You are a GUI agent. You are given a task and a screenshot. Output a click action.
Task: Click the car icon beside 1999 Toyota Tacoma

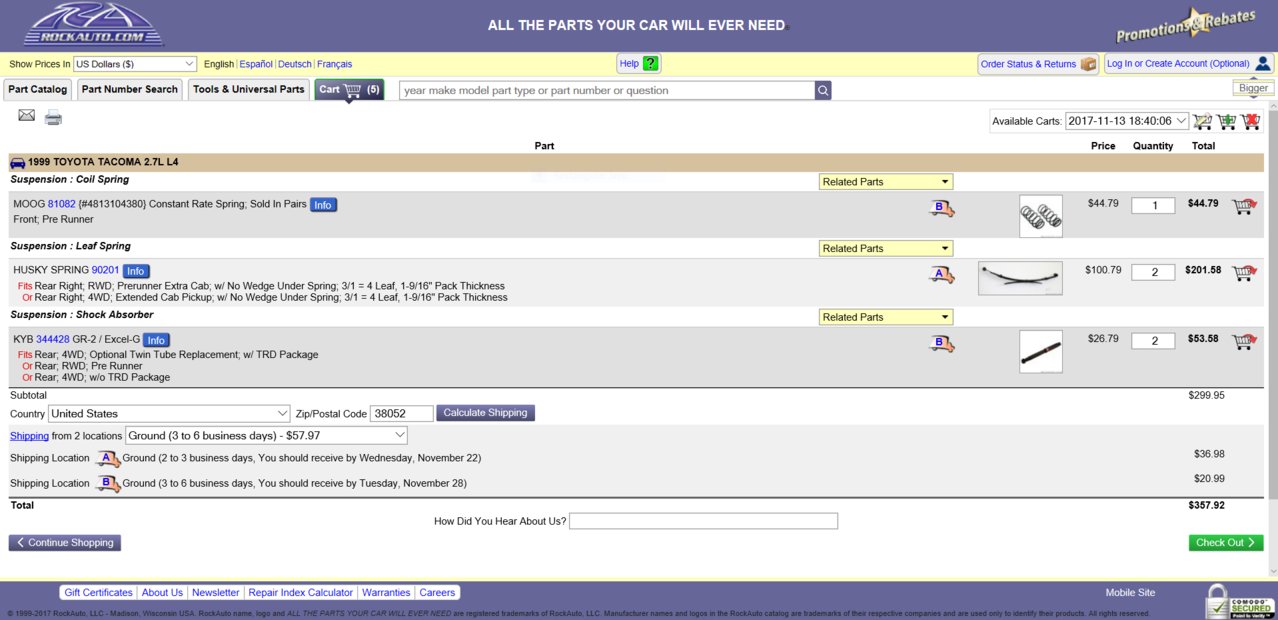pos(17,162)
